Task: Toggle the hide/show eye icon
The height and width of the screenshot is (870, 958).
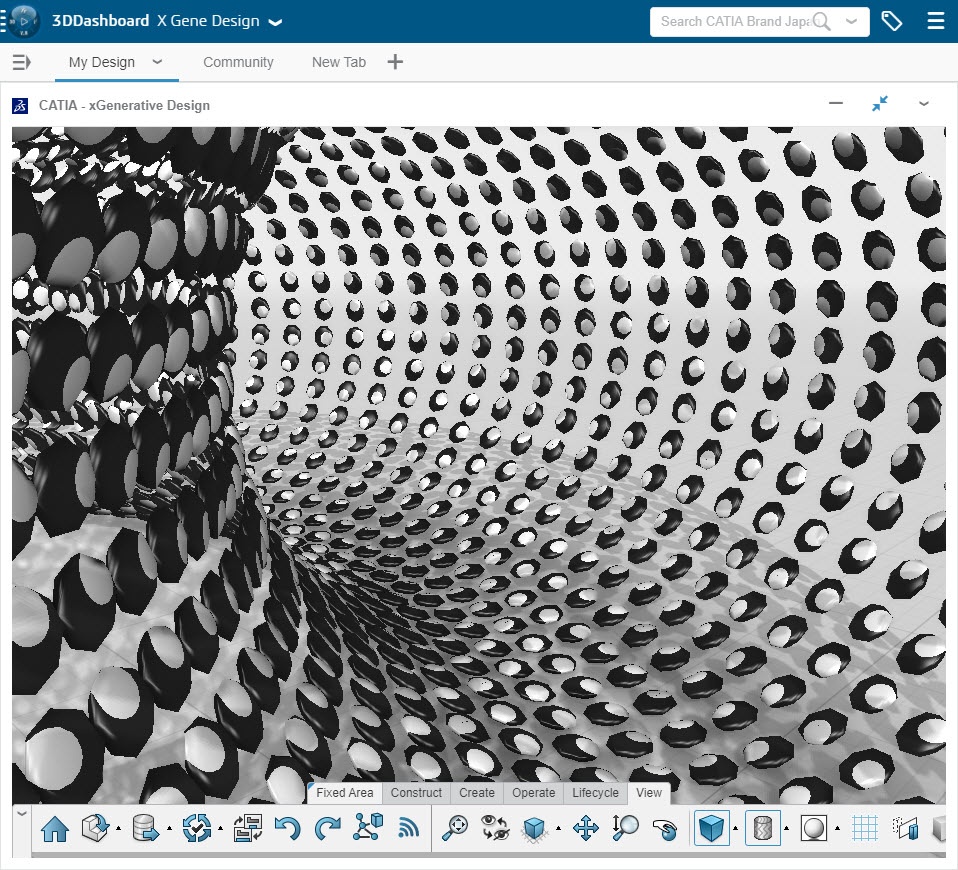Action: pyautogui.click(x=495, y=828)
